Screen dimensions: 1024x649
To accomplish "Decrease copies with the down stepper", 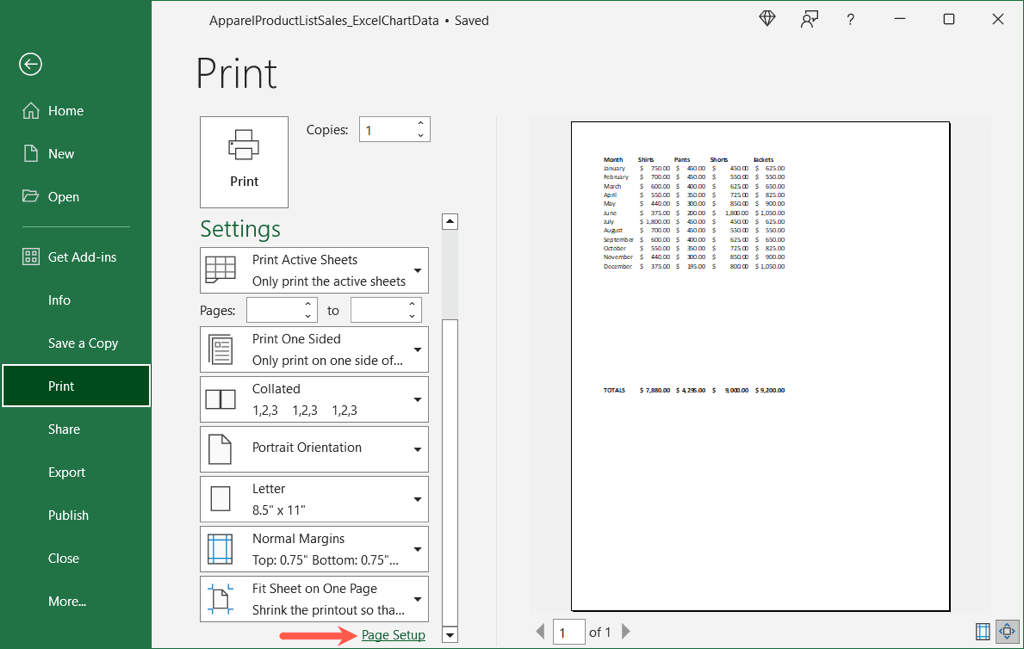I will click(x=421, y=136).
